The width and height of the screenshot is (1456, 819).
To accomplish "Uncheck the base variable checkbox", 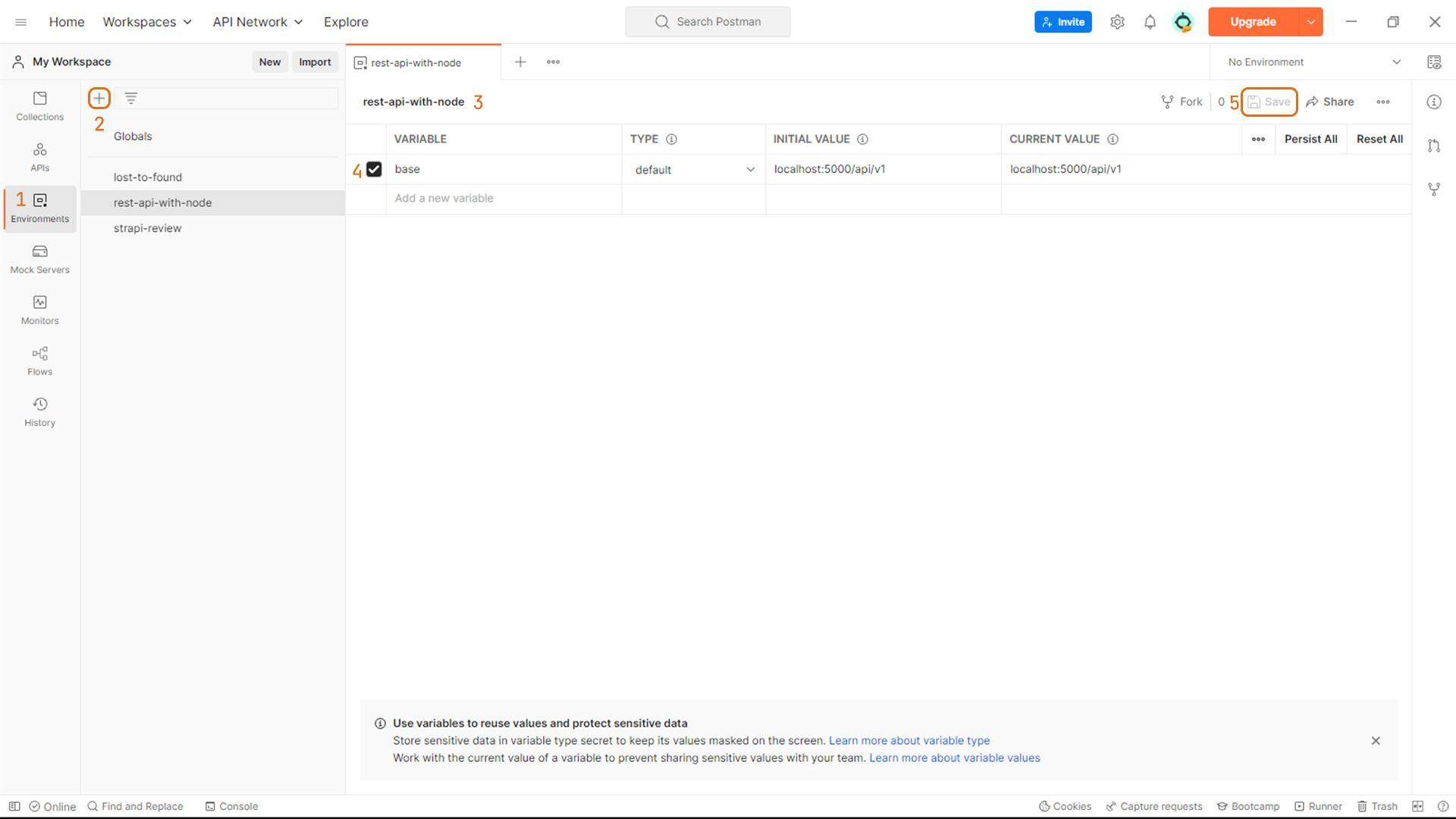I will [x=374, y=170].
